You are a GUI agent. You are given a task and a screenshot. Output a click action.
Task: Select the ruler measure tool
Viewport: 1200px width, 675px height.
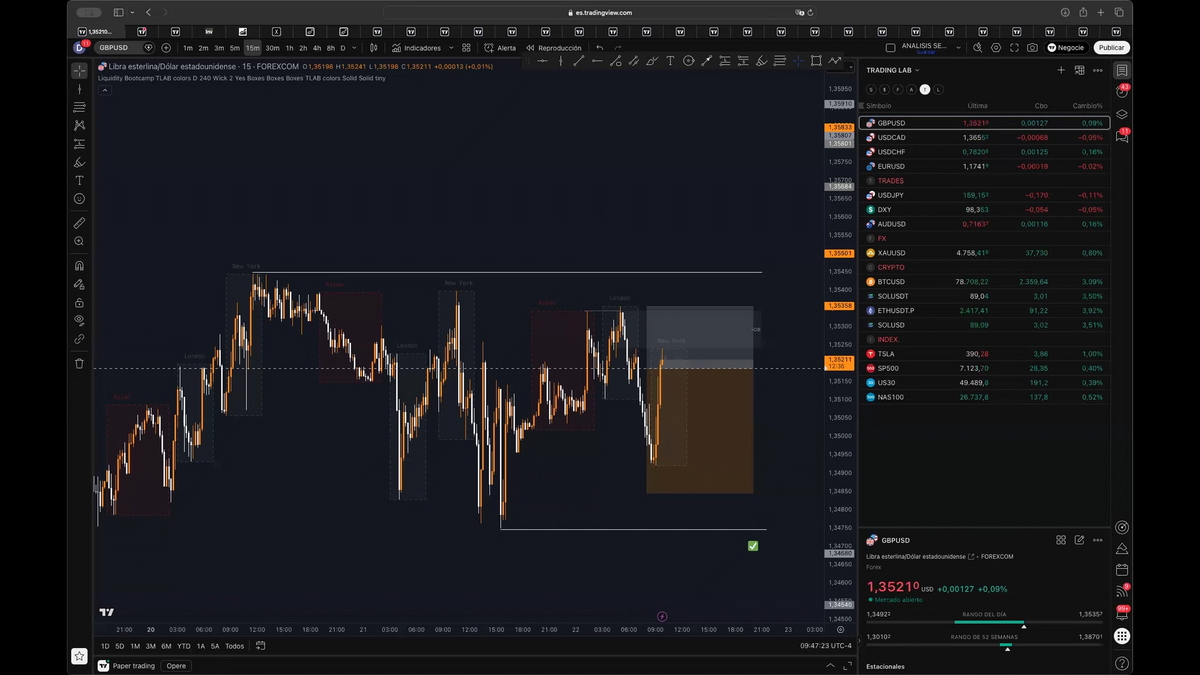point(79,223)
